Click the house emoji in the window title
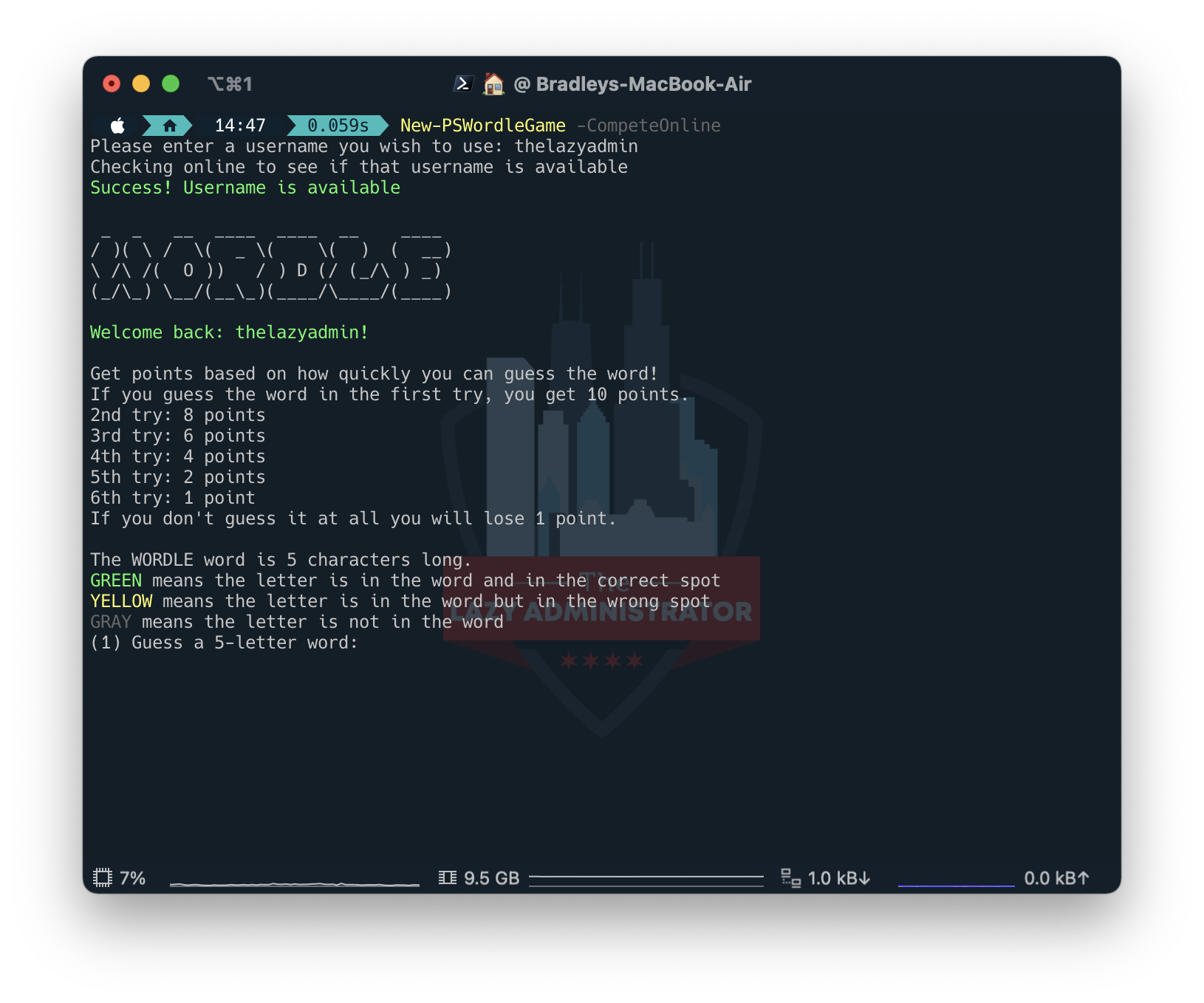 point(493,84)
